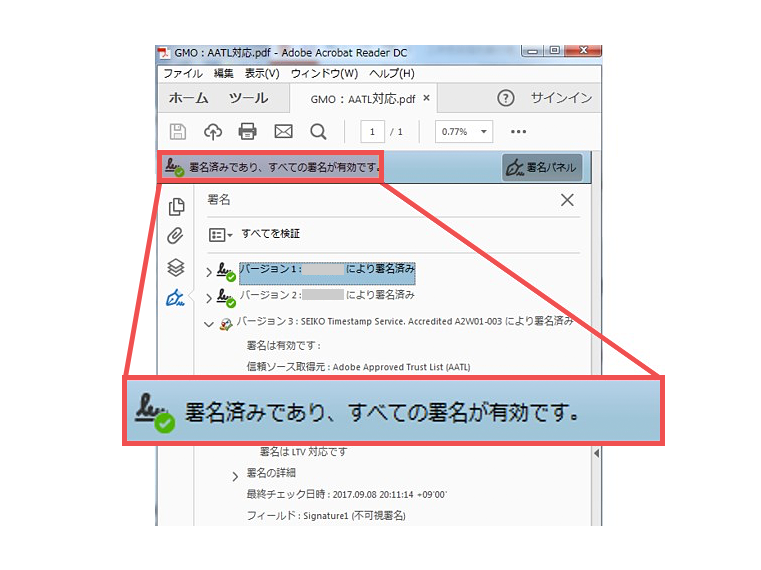
Task: Close the 署名 signature panel
Action: (x=567, y=200)
